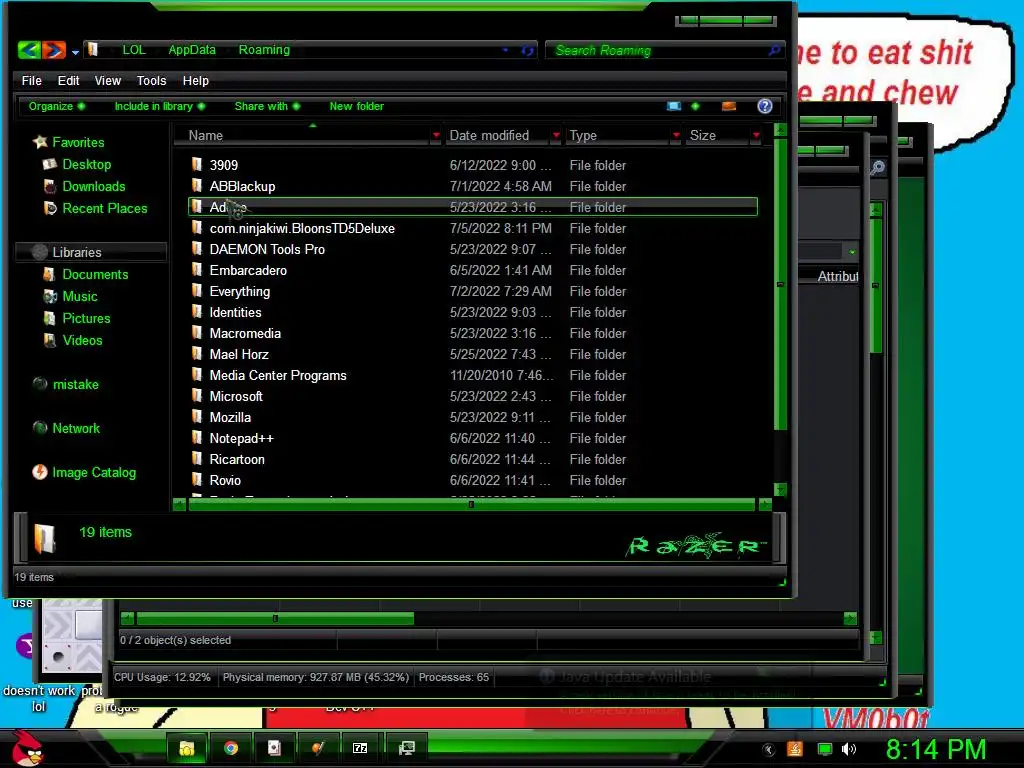The width and height of the screenshot is (1024, 768).
Task: Open the address bar history dropdown
Action: click(x=505, y=50)
